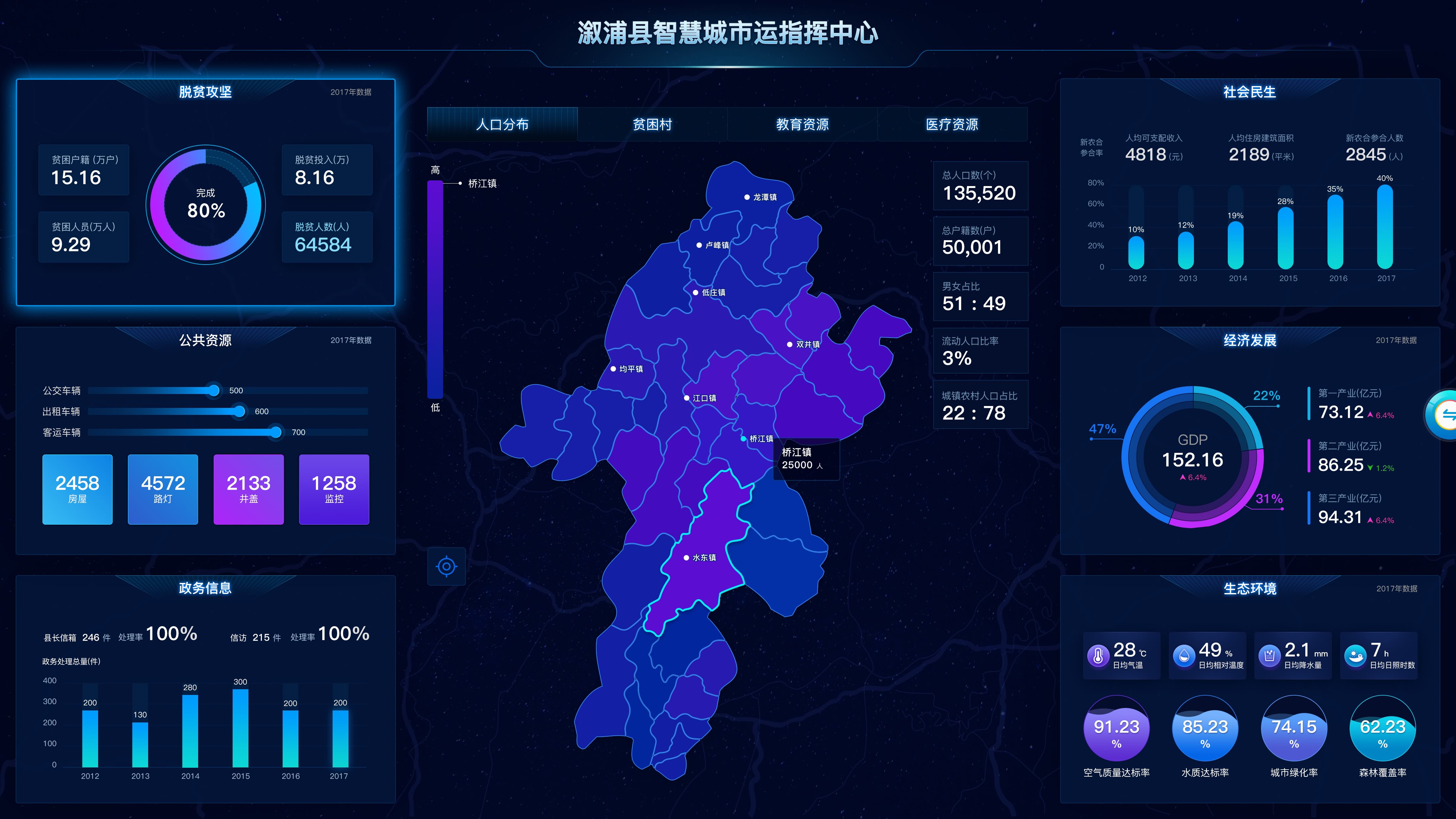Click the water drop humidity icon

(x=1183, y=656)
